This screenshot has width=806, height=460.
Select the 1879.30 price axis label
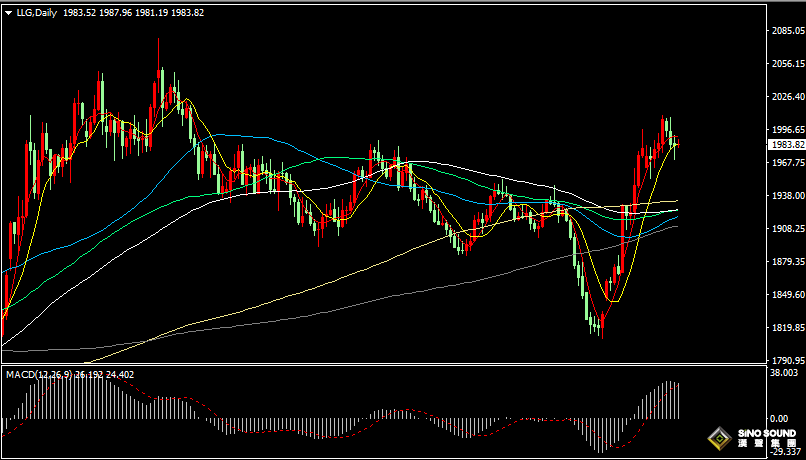pos(788,262)
